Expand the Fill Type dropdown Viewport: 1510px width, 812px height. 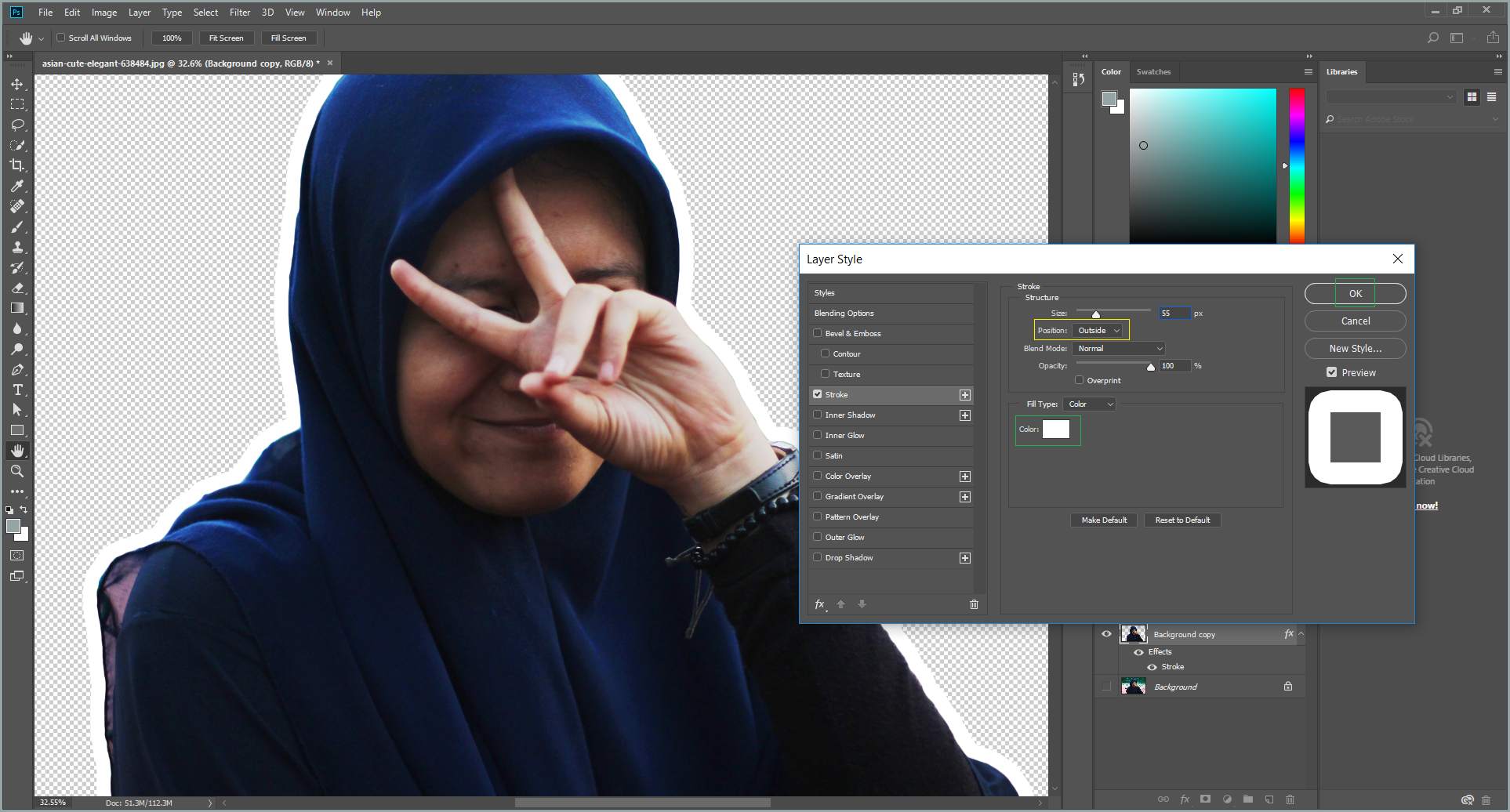click(1090, 404)
